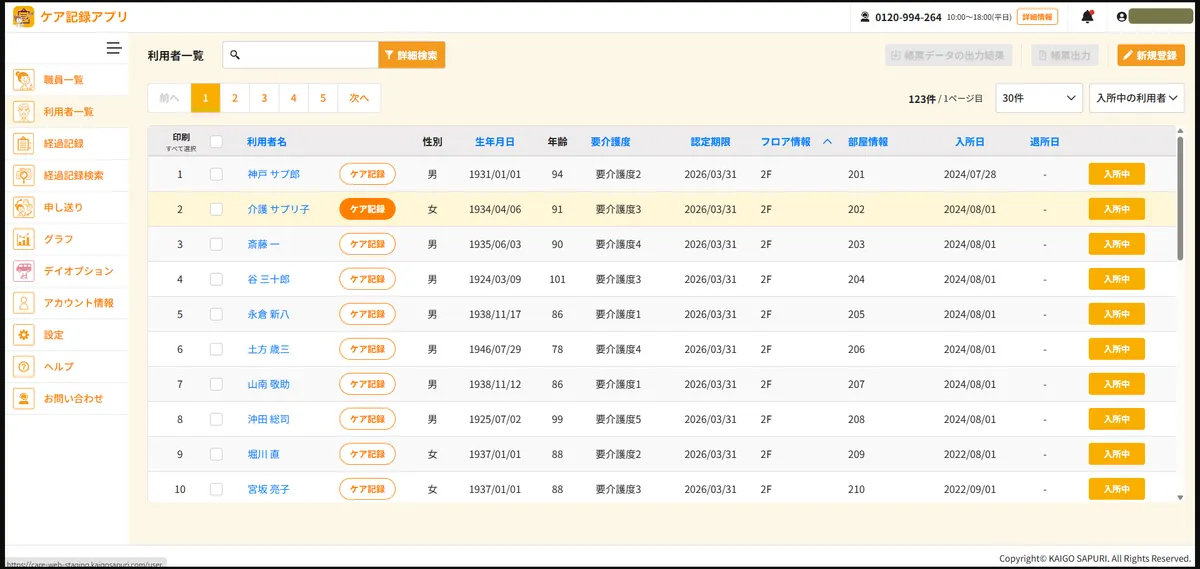The width and height of the screenshot is (1200, 569).
Task: Check the box for 土方 歳三
Action: (216, 349)
